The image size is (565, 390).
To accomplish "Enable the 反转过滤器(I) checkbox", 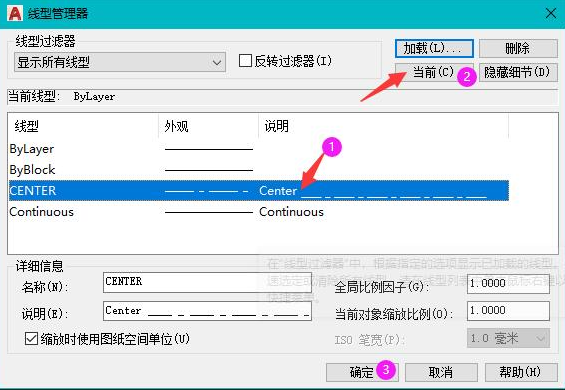I will point(245,61).
